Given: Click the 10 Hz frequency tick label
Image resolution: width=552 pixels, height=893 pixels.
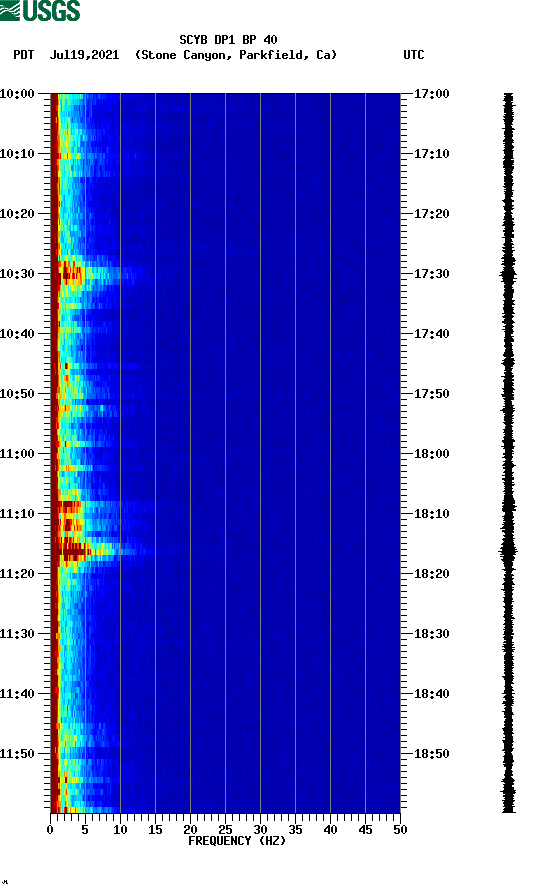Looking at the screenshot, I should click(x=120, y=830).
